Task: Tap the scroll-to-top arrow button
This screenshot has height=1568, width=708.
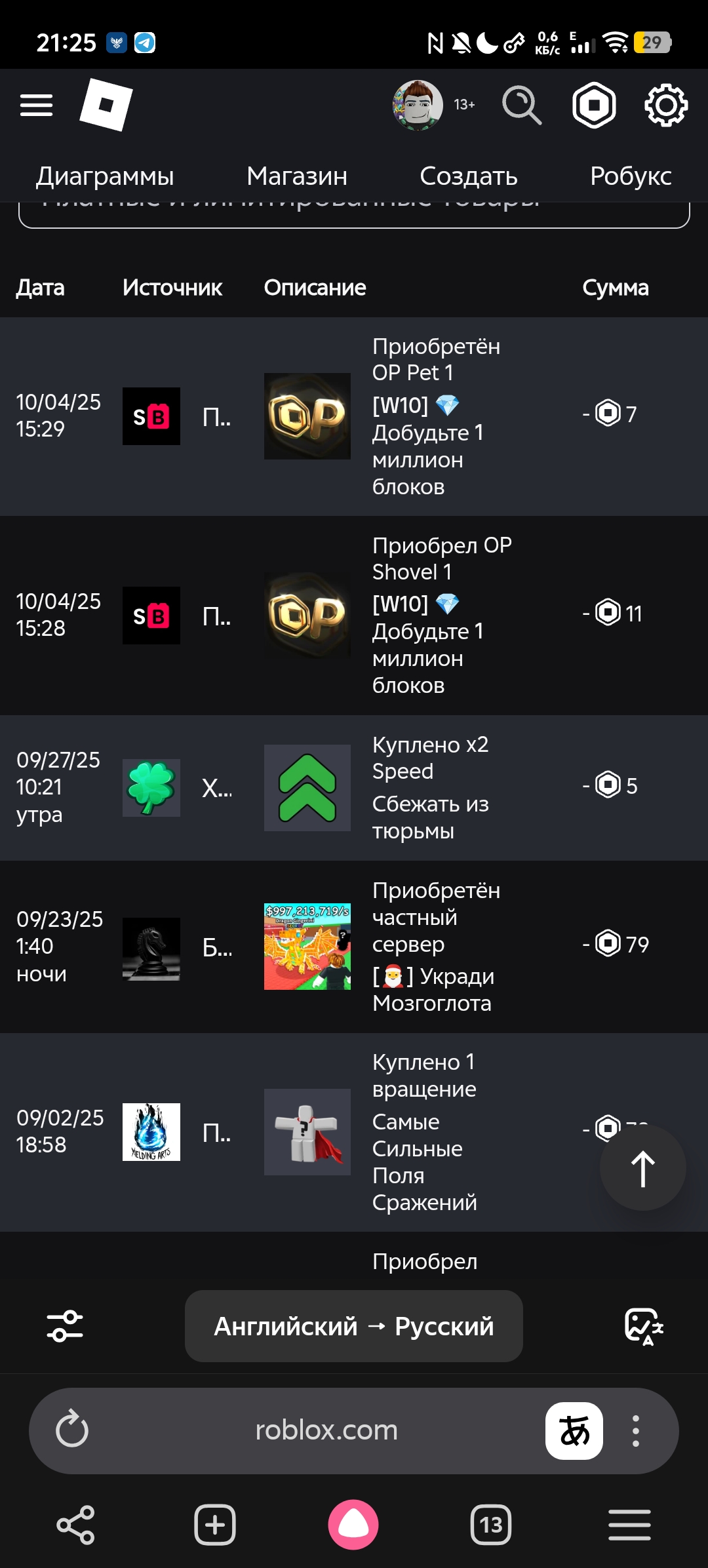Action: click(642, 1168)
